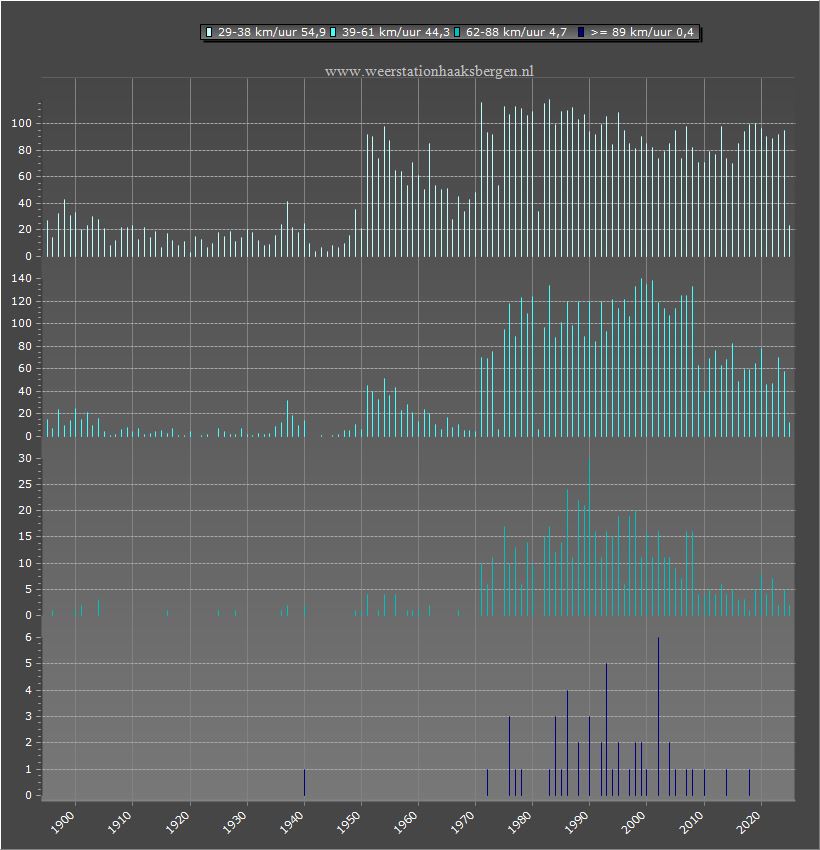The image size is (820, 850).
Task: Click the 39-61 km/uur legend color swatch
Action: pos(333,33)
